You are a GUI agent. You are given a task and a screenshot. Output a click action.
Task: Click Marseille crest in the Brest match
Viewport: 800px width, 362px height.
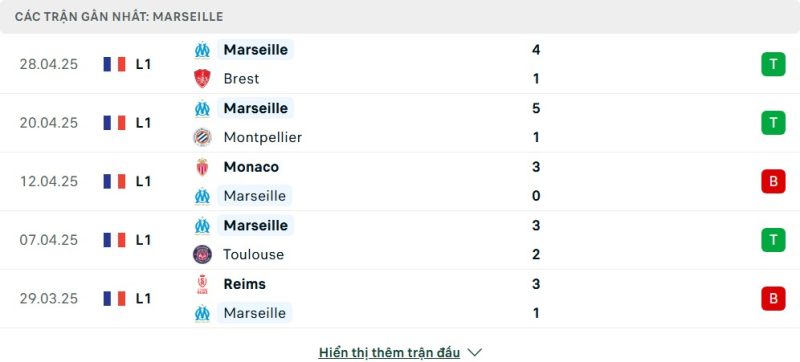pyautogui.click(x=203, y=50)
